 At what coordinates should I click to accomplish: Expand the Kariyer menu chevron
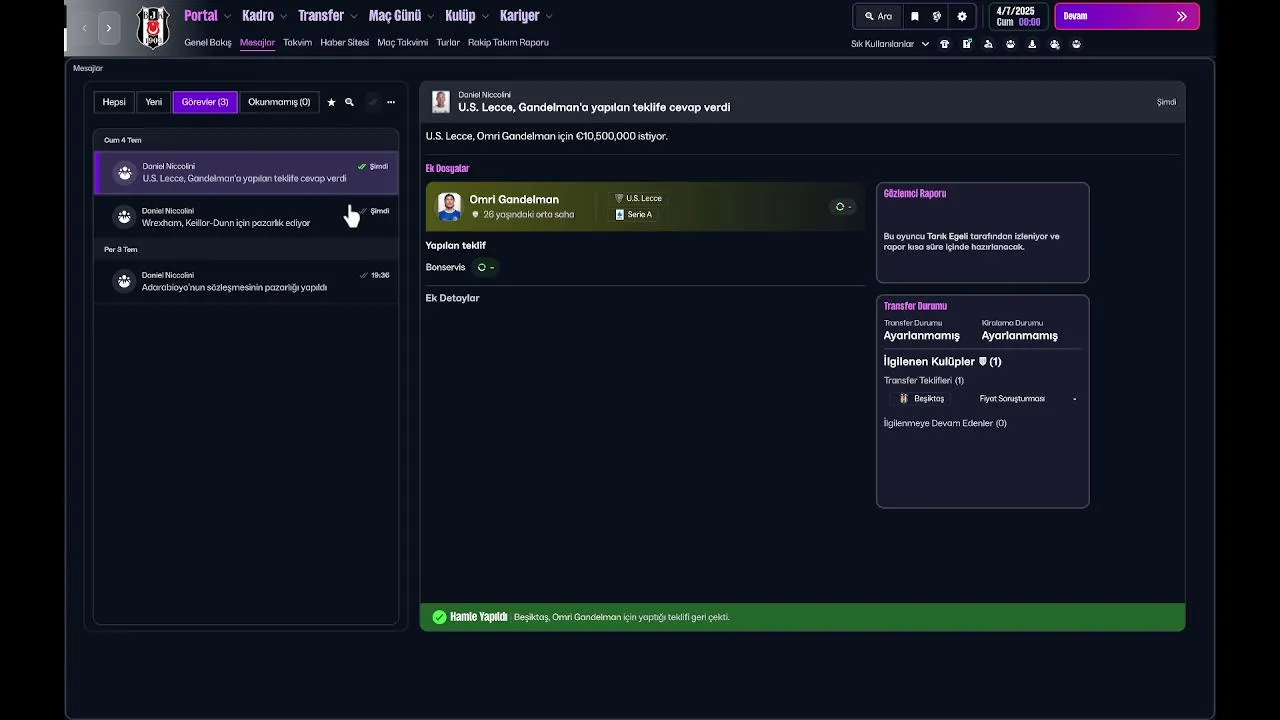pyautogui.click(x=549, y=16)
